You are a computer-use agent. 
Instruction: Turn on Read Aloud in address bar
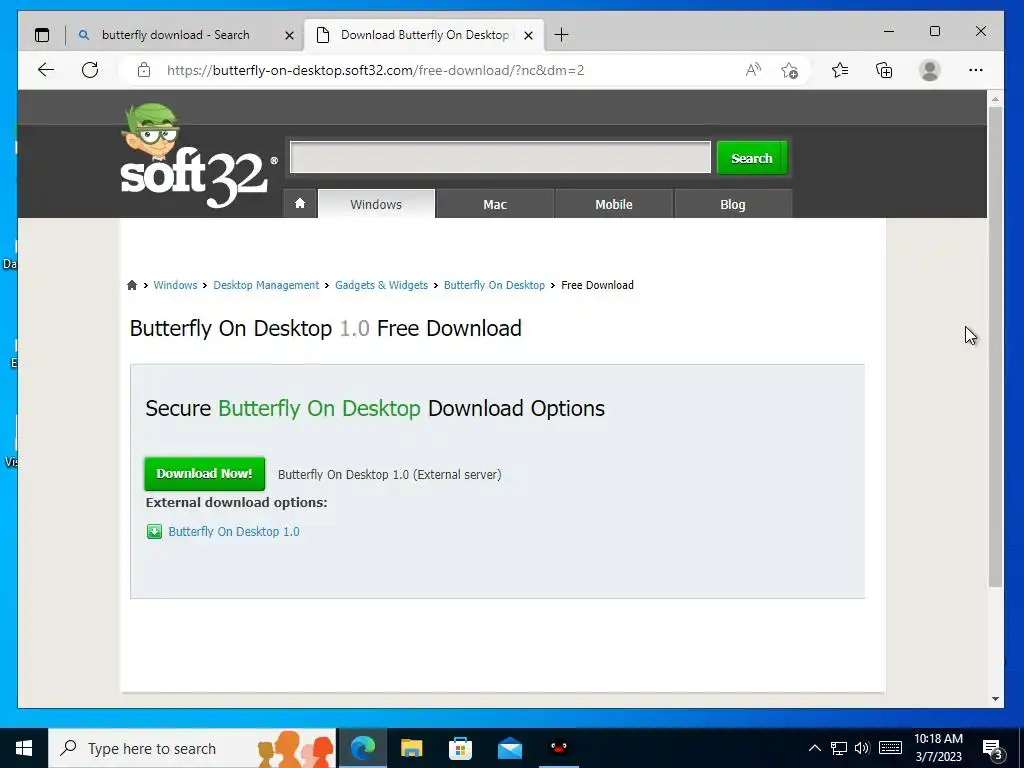(753, 70)
